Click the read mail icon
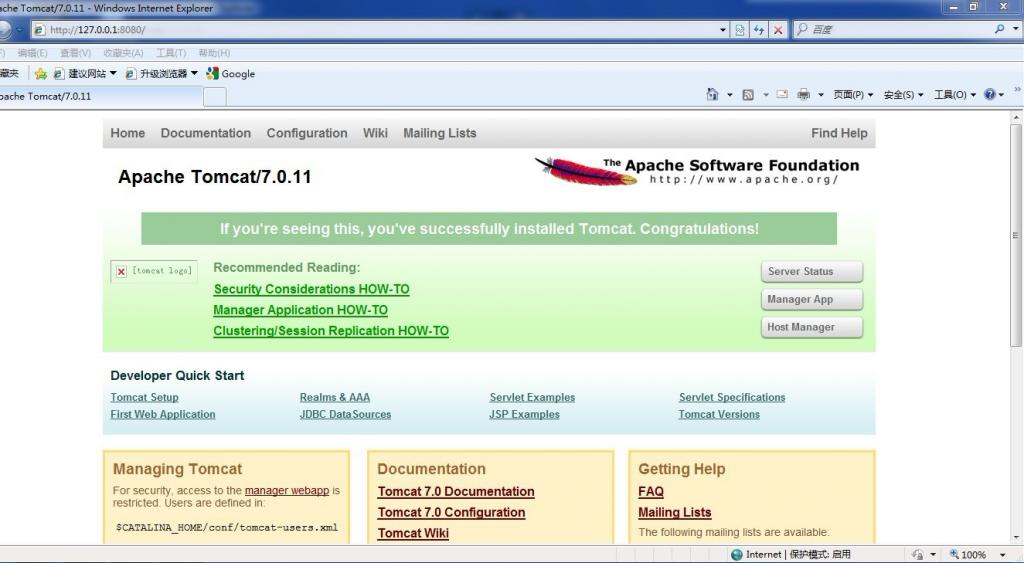Screen dimensions: 1024x563 [x=782, y=95]
